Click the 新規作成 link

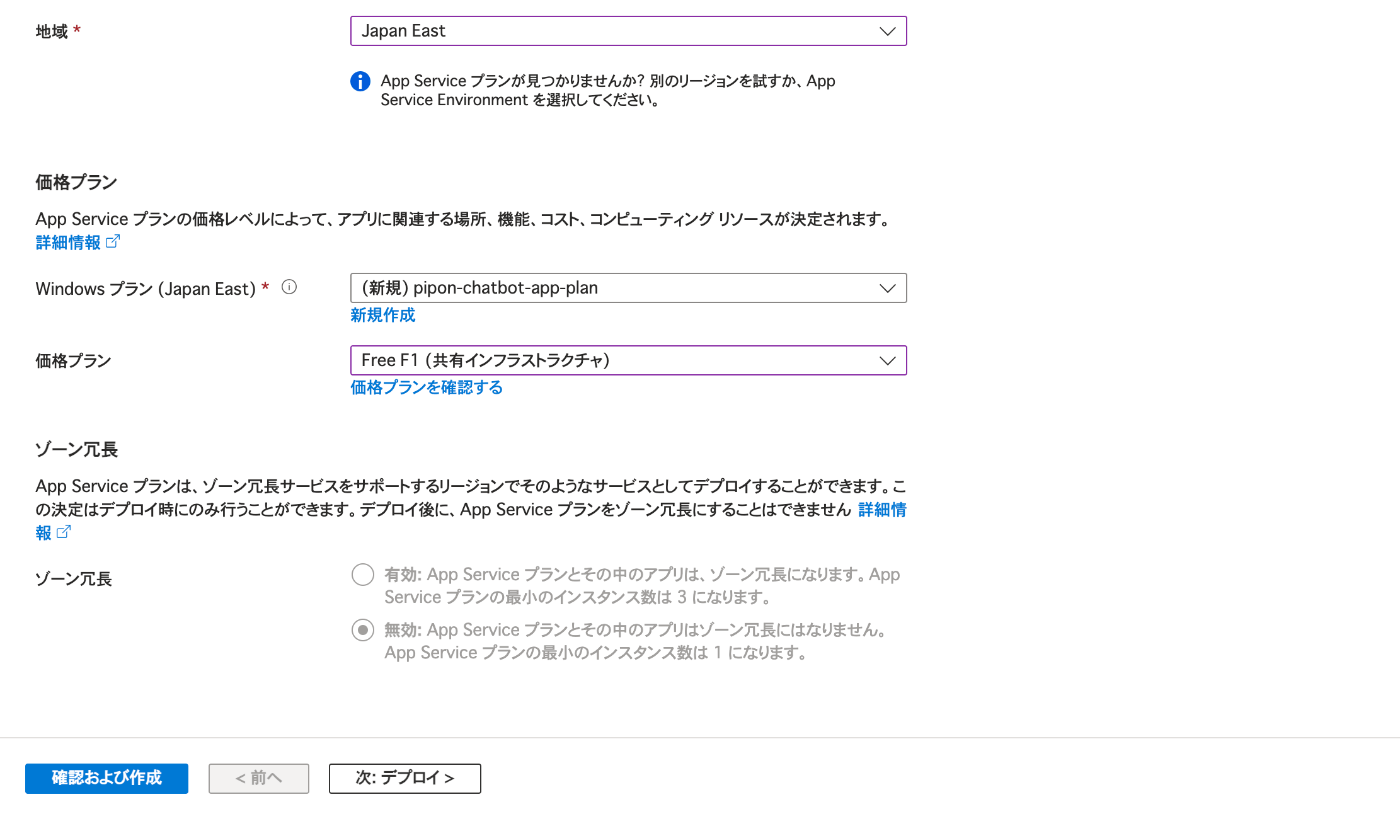383,315
